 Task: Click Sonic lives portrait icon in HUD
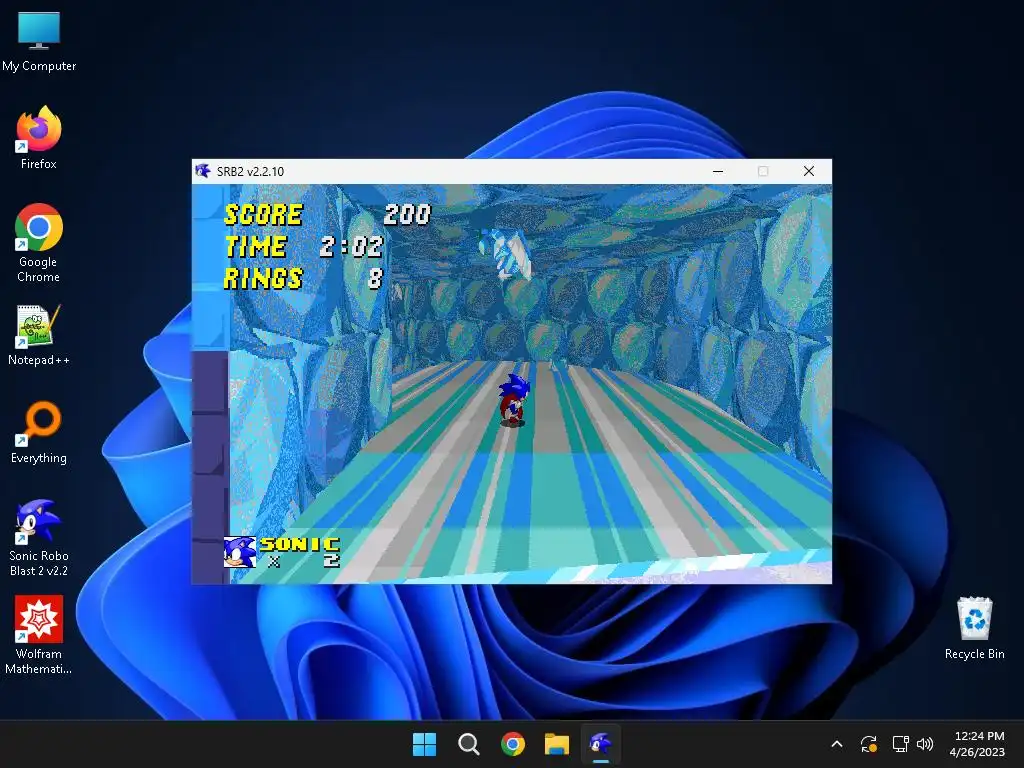click(x=240, y=552)
